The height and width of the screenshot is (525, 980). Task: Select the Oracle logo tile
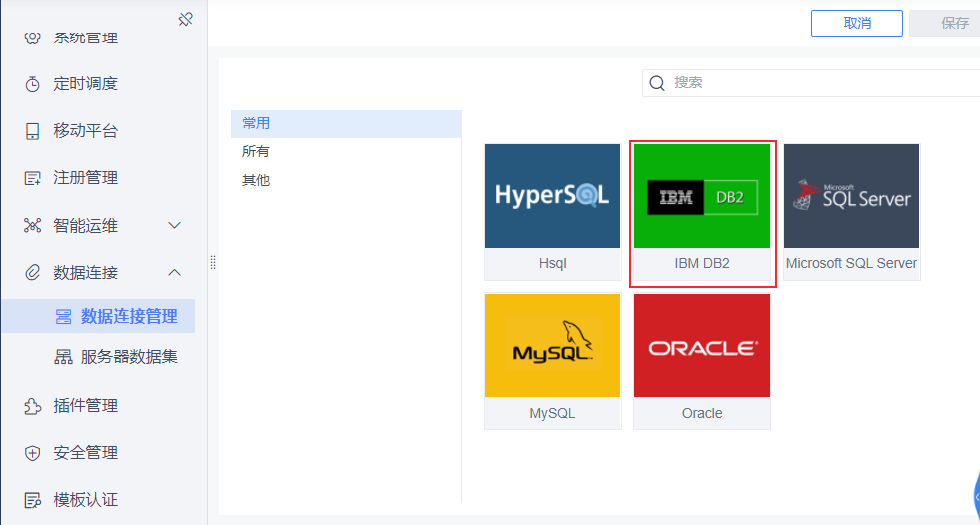click(x=702, y=346)
